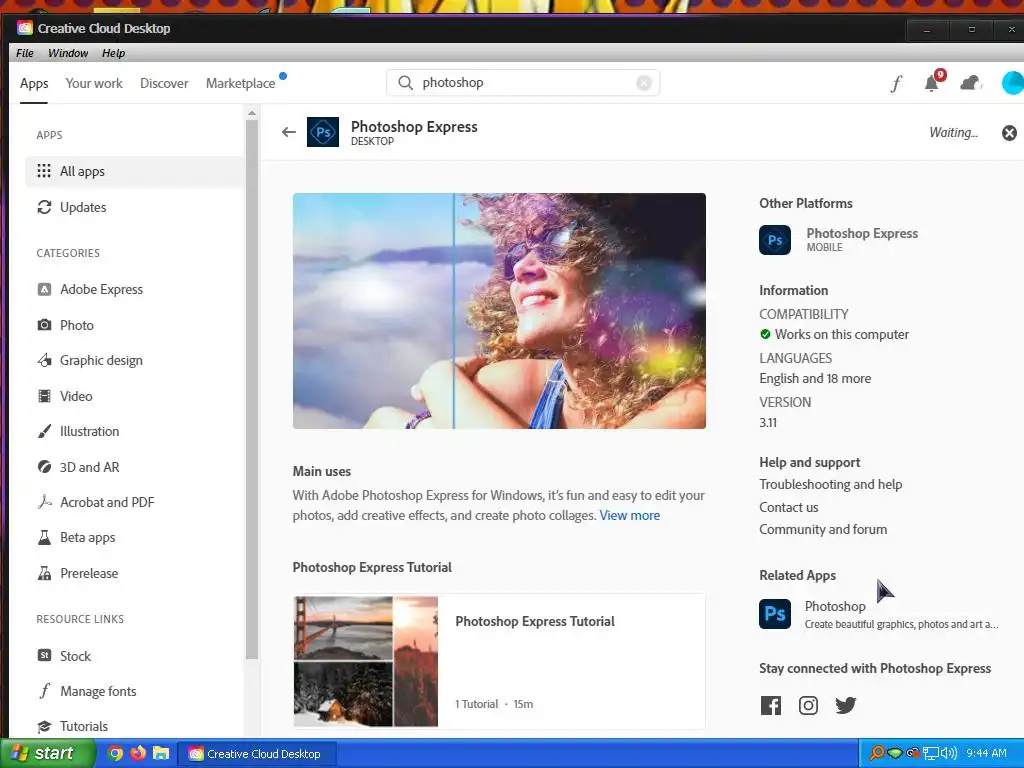This screenshot has height=768, width=1024.
Task: Click View more link
Action: coord(630,515)
